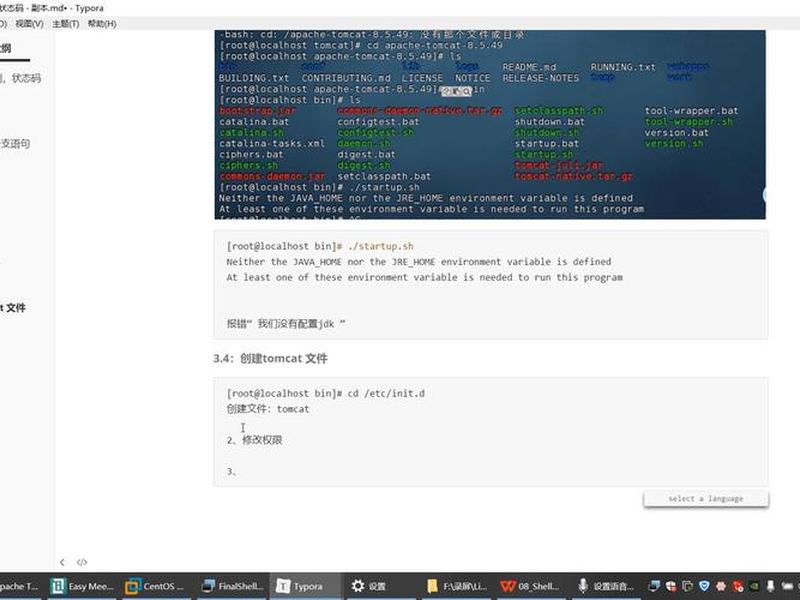800x600 pixels.
Task: Click the line 'Neither the JAVA_HOME nor the JRE_HOME' in the code block
Action: click(418, 262)
